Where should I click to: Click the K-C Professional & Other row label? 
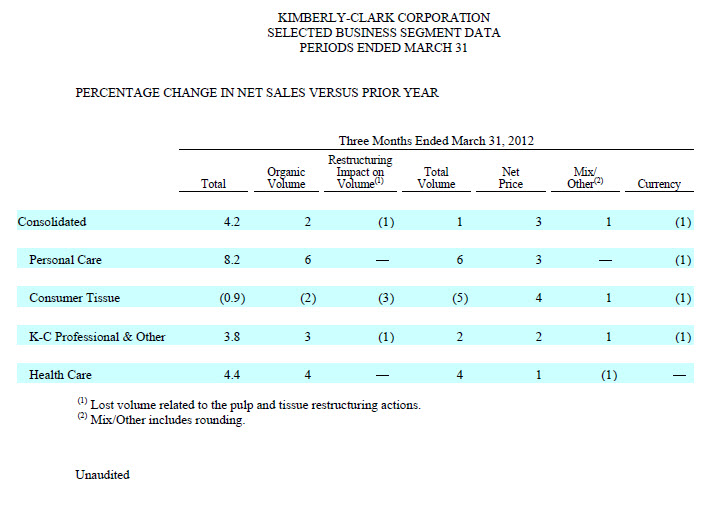pos(97,337)
